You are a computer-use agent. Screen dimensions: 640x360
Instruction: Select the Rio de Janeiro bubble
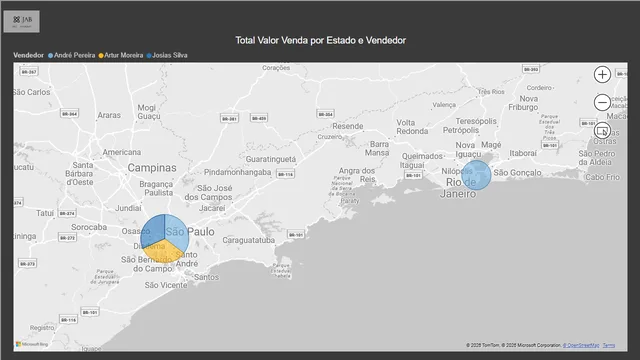(x=476, y=175)
